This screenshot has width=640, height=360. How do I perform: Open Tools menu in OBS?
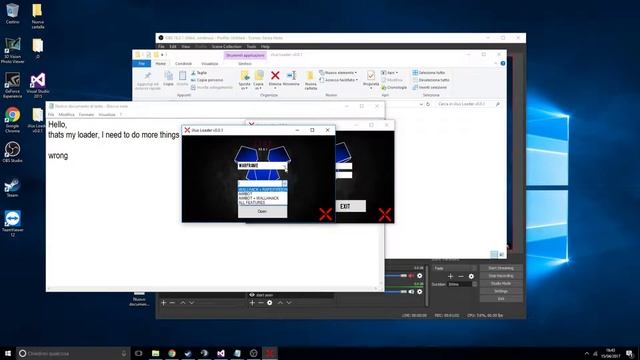pyautogui.click(x=251, y=47)
